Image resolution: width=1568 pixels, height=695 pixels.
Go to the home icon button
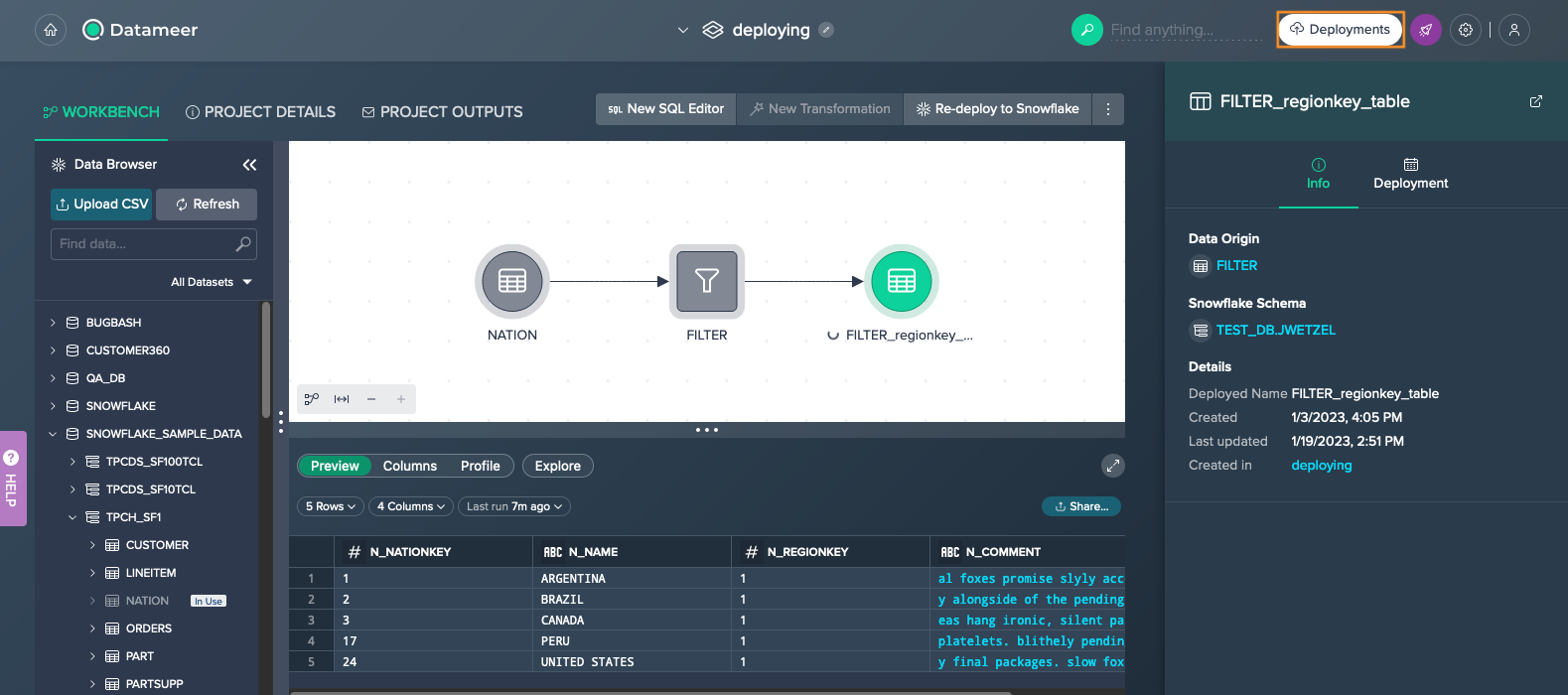pos(51,30)
